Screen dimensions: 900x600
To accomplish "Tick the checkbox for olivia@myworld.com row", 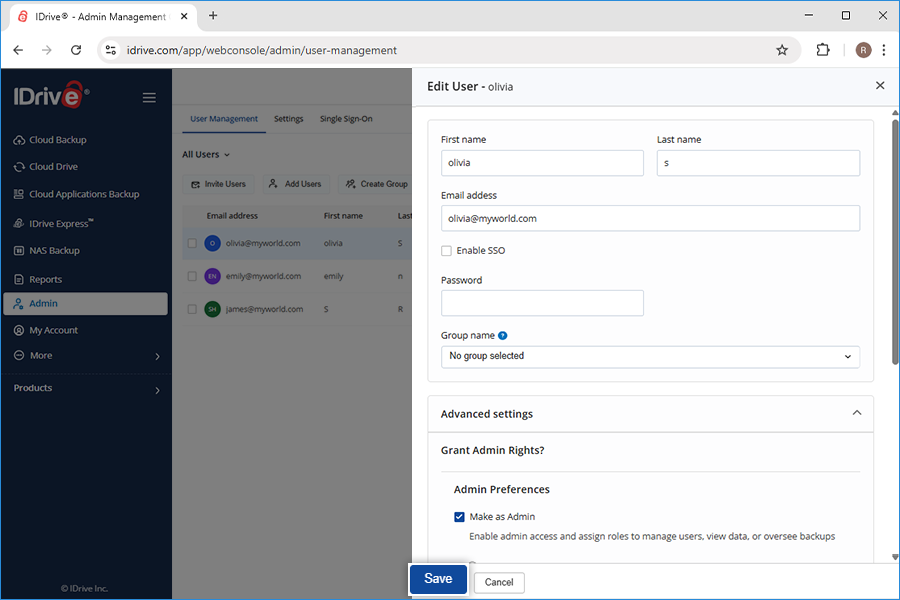I will (x=192, y=243).
